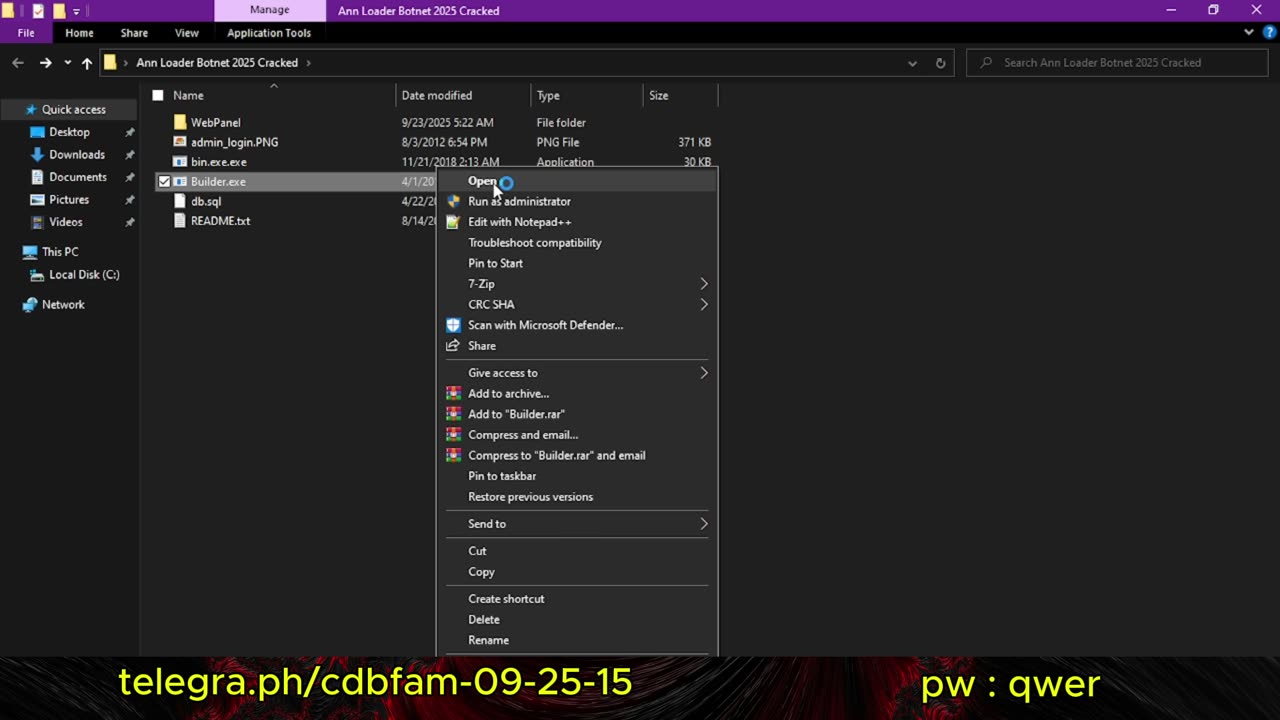This screenshot has width=1280, height=720.
Task: Choose Edit with Notepad++
Action: 577,222
